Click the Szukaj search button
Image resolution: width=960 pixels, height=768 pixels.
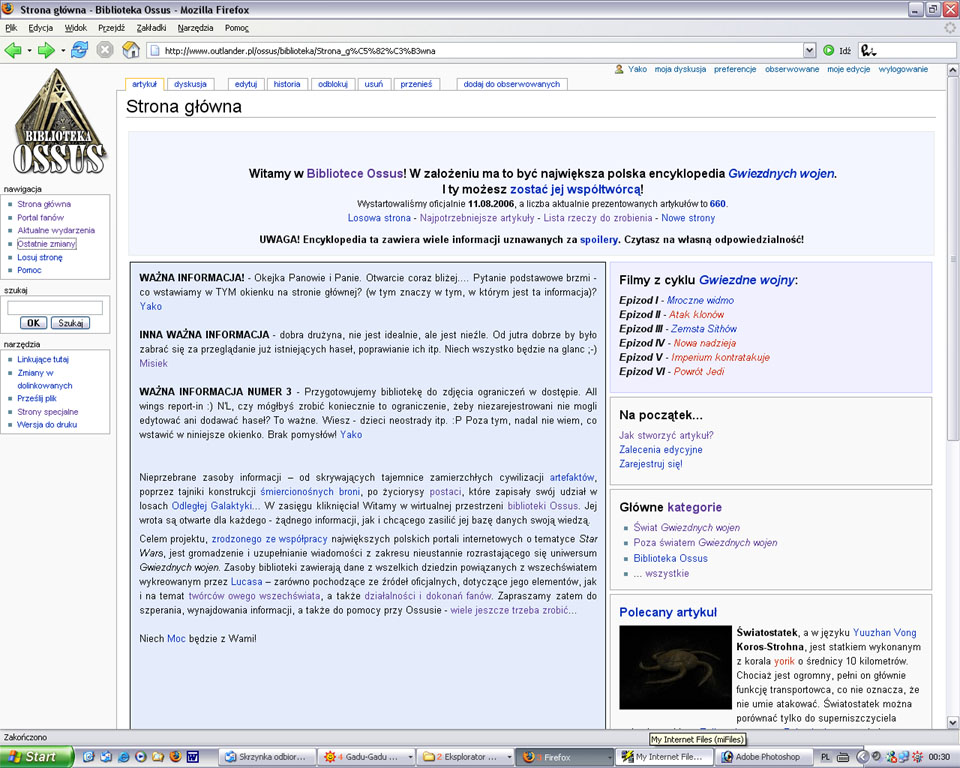[x=70, y=323]
